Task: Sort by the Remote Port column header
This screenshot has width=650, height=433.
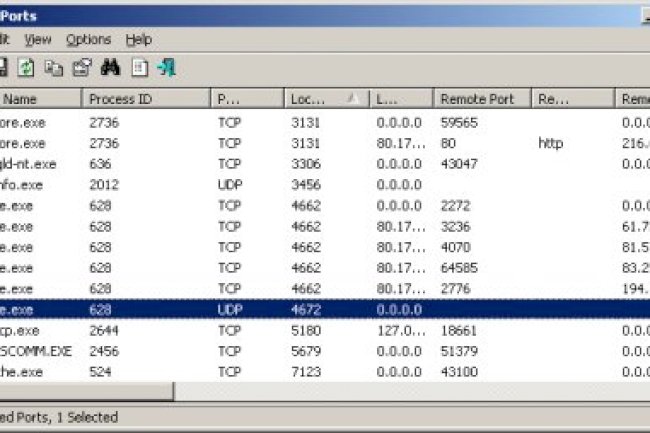Action: (x=482, y=99)
